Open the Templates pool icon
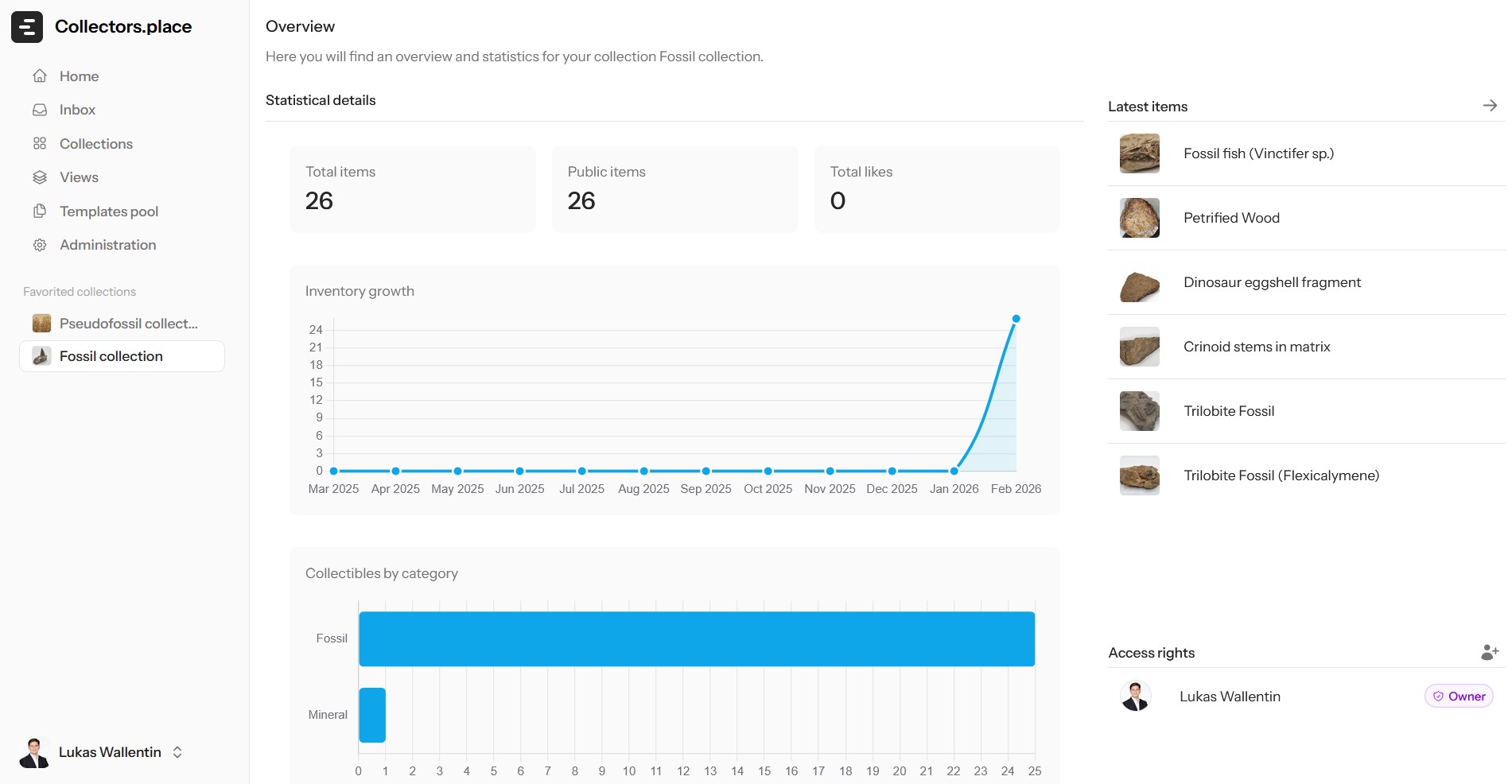 [40, 211]
